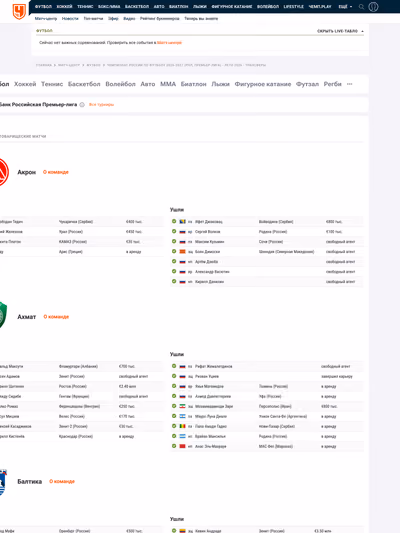The image size is (400, 533).
Task: Open ХОККЕЙ in the top navigation bar
Action: click(64, 7)
